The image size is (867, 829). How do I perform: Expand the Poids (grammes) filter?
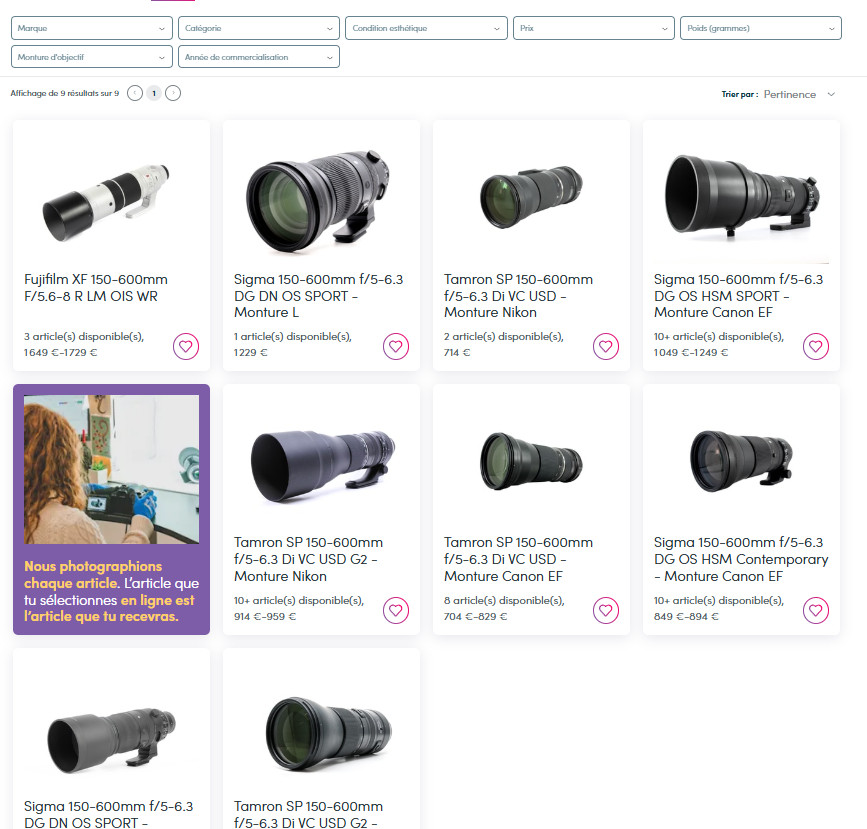click(x=761, y=28)
